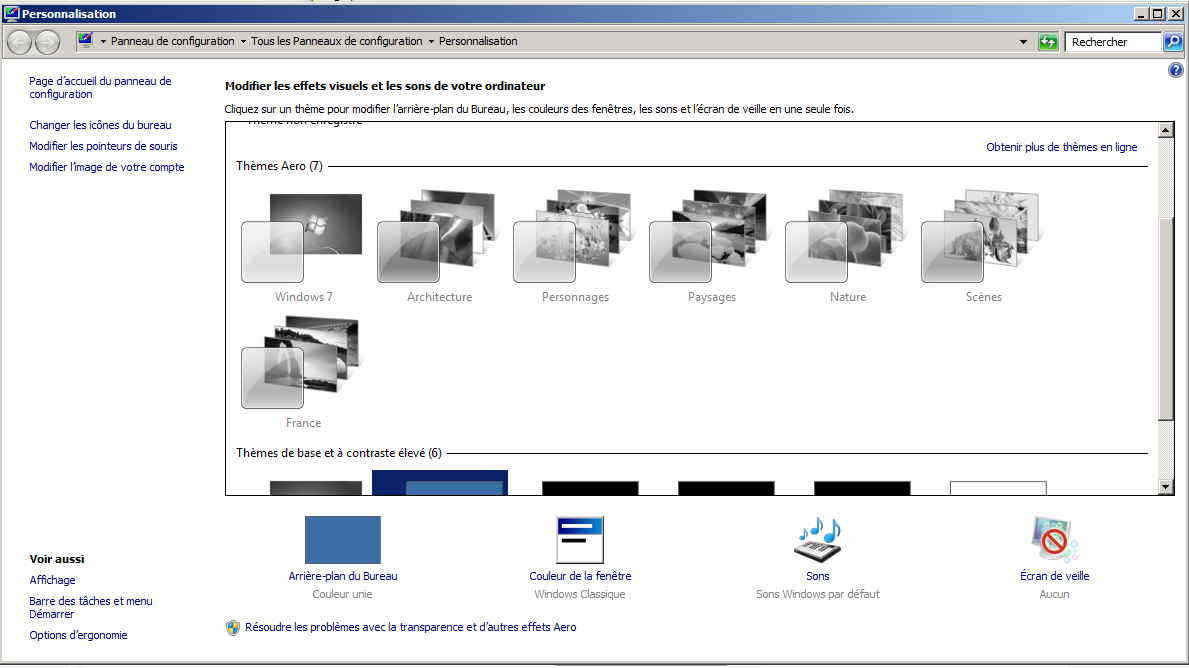Select the Nature theme
Screen dimensions: 1189x668
(847, 247)
